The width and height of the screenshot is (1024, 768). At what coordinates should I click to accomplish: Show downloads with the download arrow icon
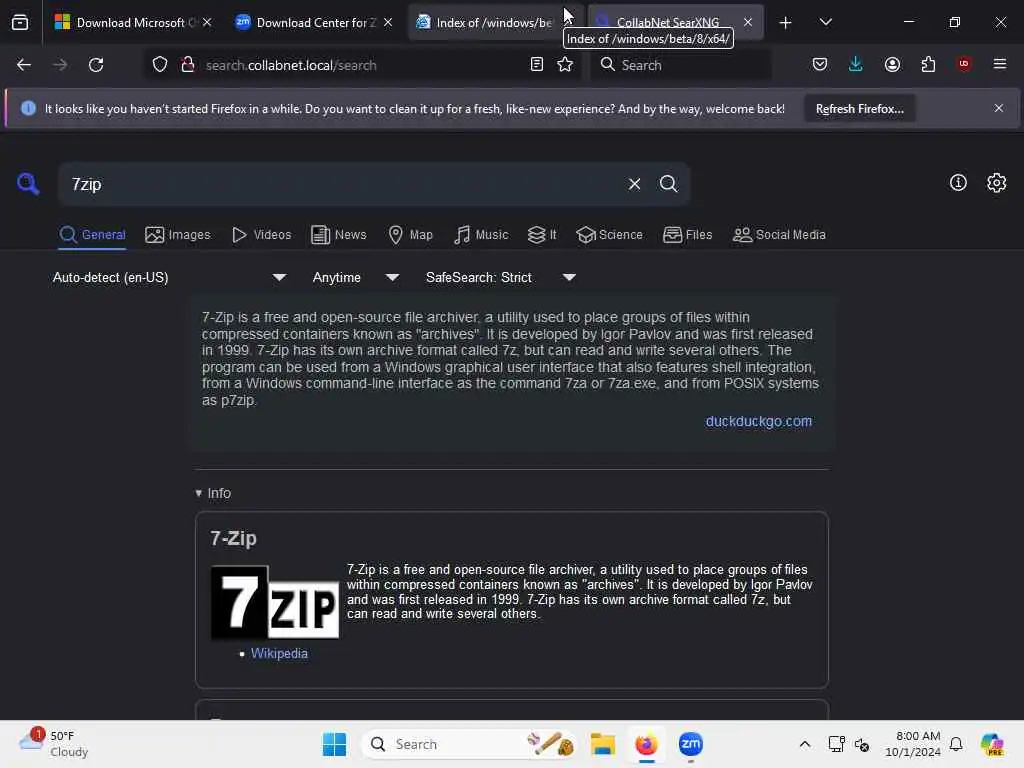[856, 64]
